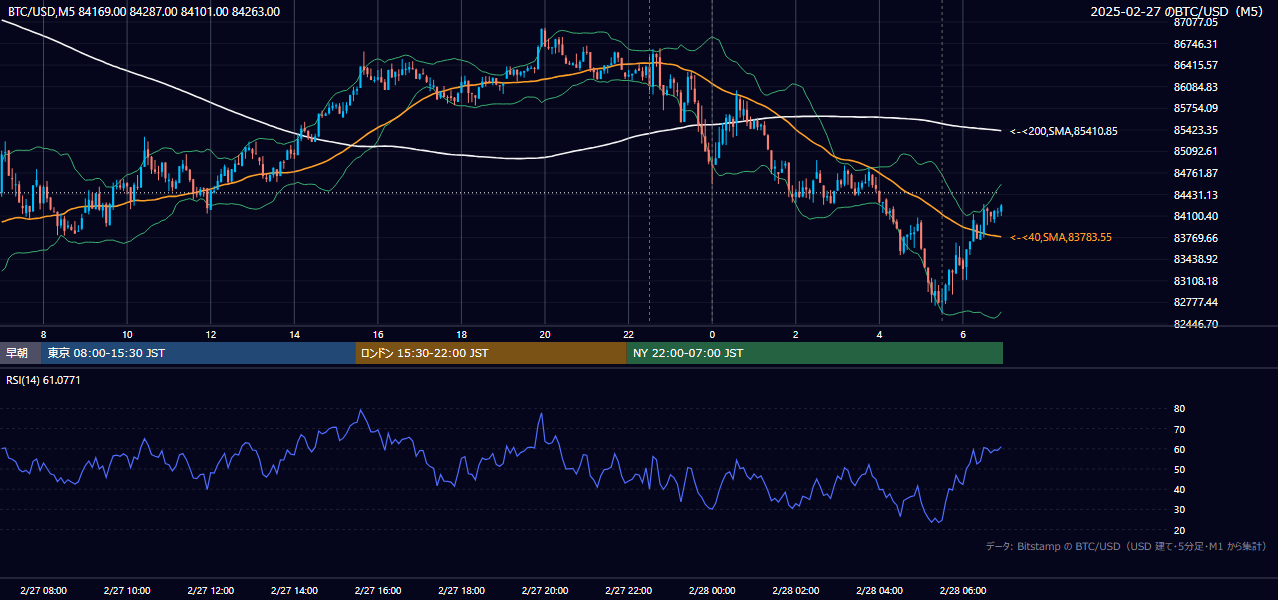Click the BTC/USD,M5 OHLC header text
The width and height of the screenshot is (1278, 600).
point(144,12)
